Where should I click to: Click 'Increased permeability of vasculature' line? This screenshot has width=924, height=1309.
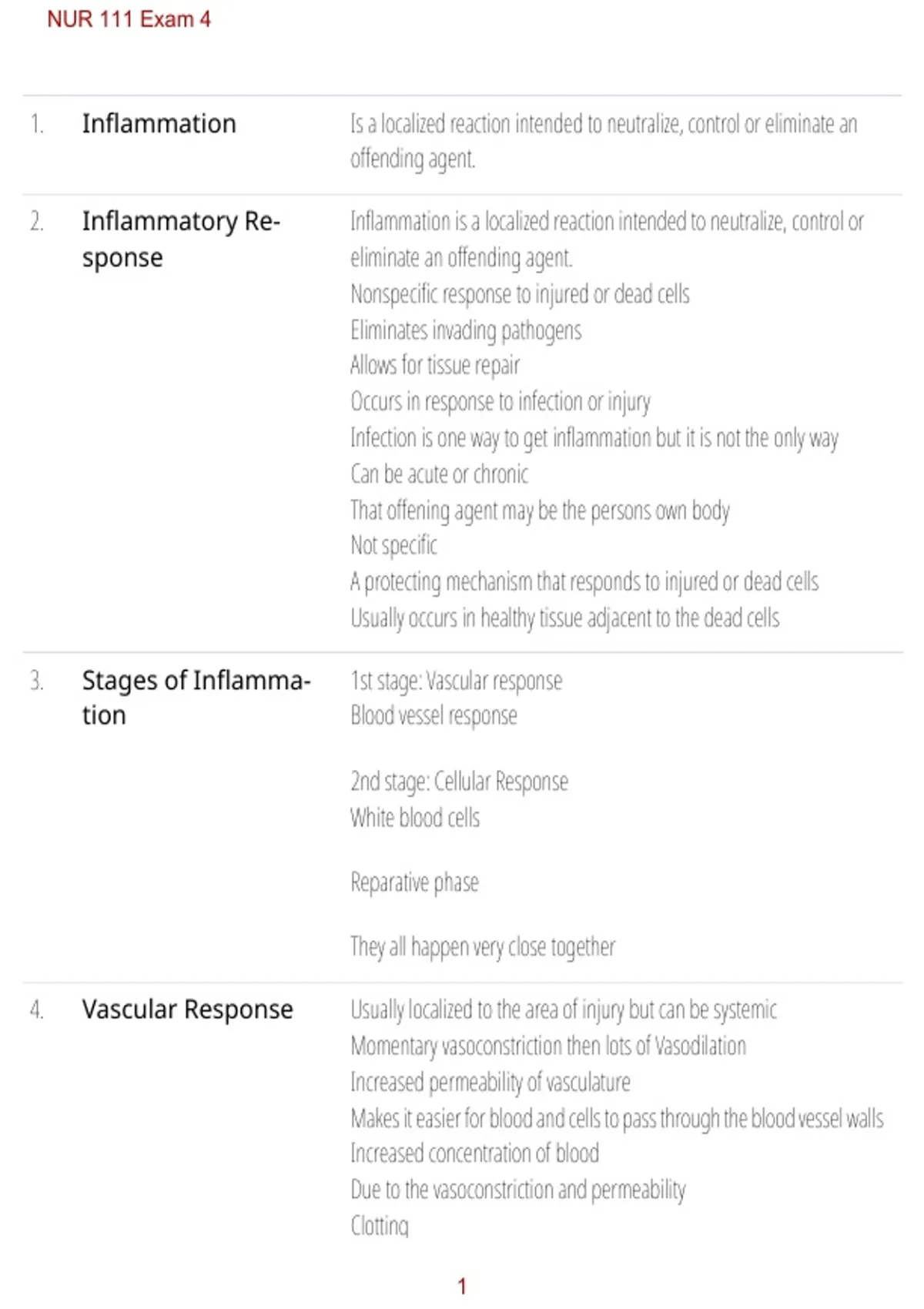490,1082
